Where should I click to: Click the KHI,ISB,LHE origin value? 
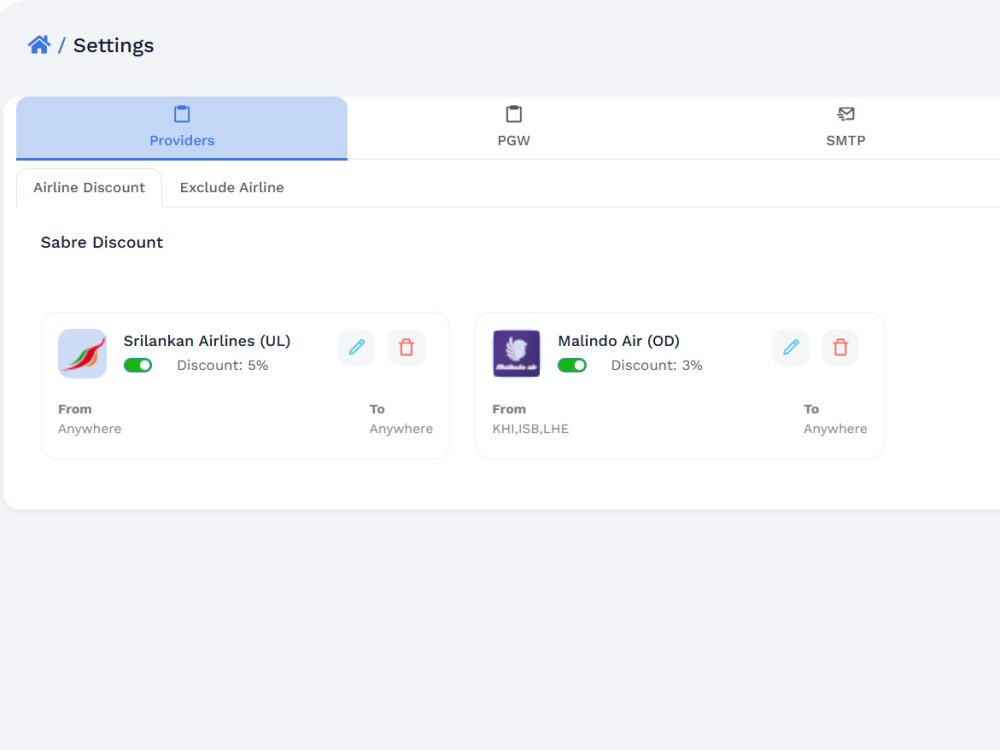point(531,429)
